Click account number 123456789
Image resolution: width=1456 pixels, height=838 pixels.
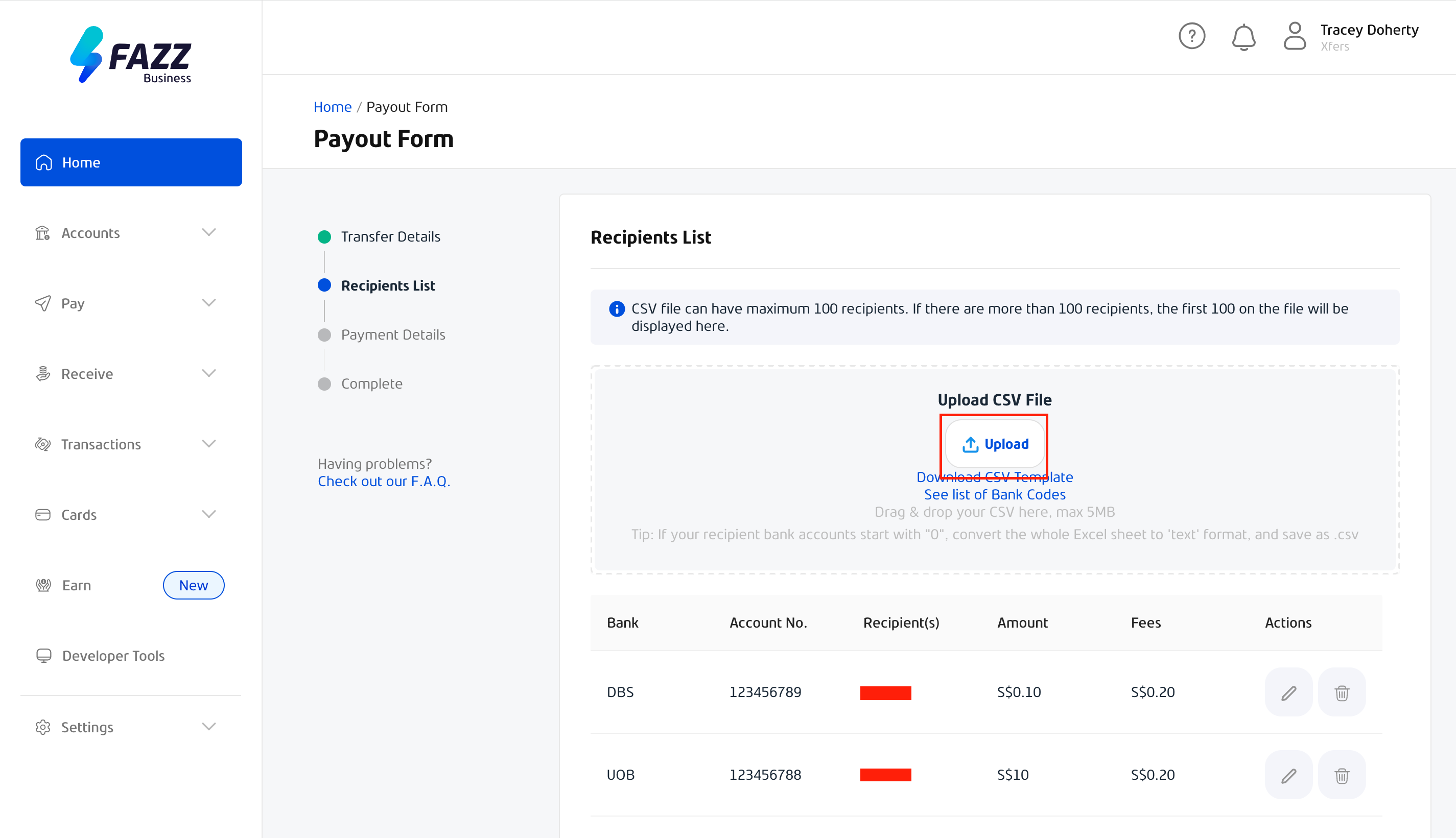[765, 692]
